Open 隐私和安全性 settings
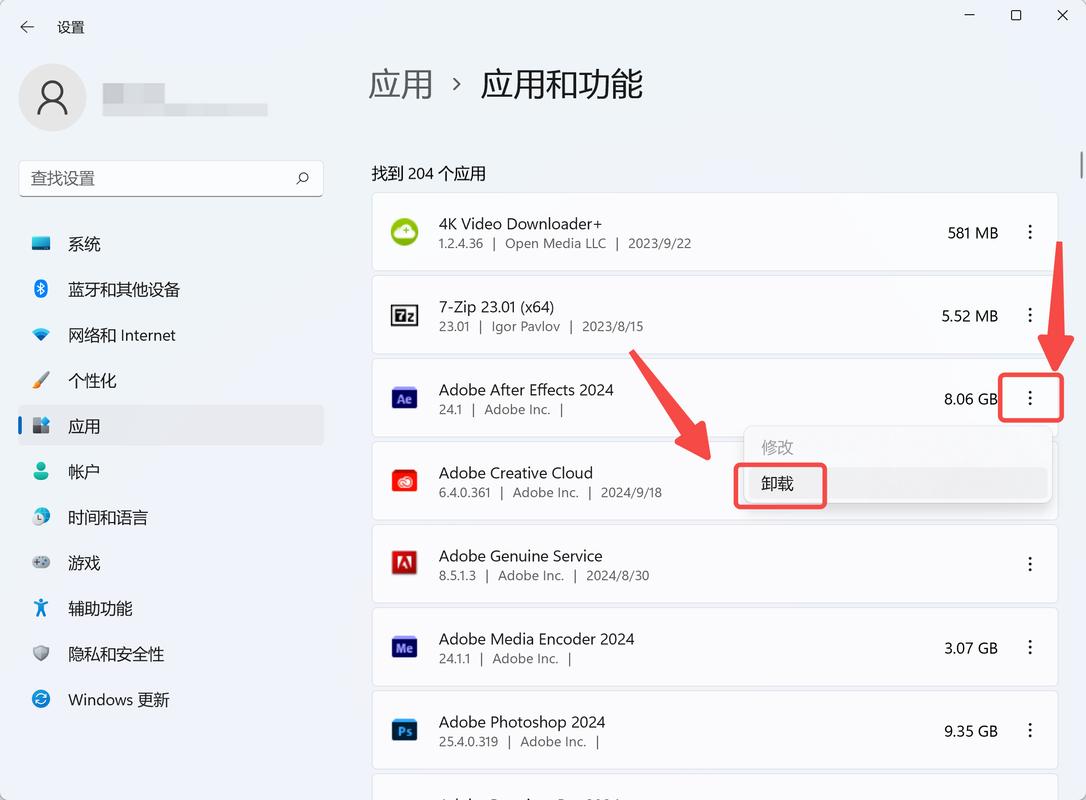 (x=171, y=654)
